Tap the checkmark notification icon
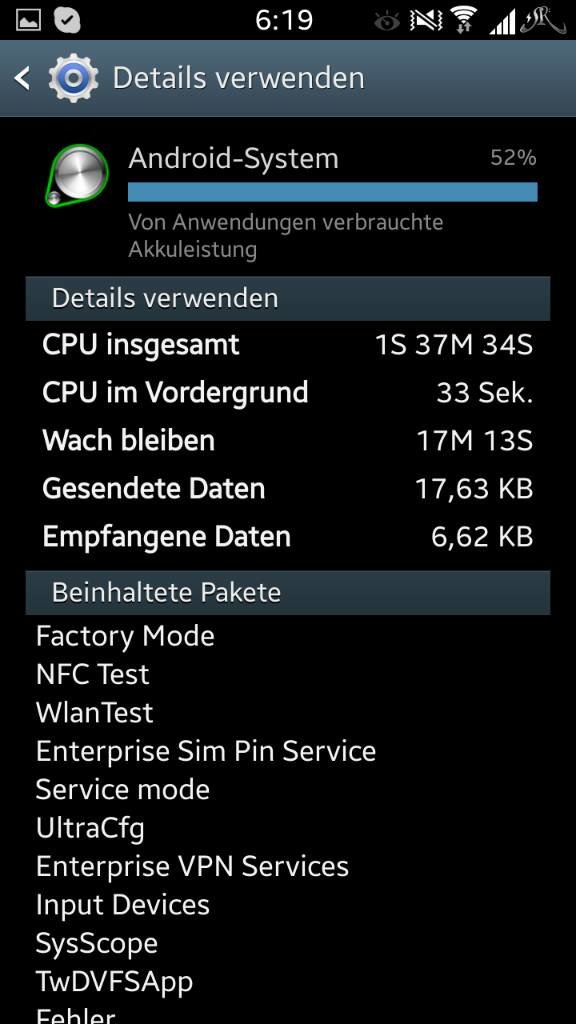Viewport: 576px width, 1024px height. [67, 20]
